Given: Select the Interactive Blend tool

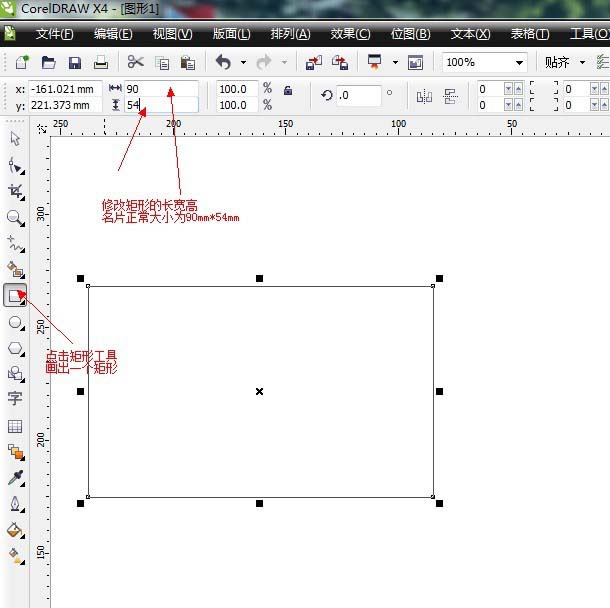Looking at the screenshot, I should pyautogui.click(x=16, y=452).
